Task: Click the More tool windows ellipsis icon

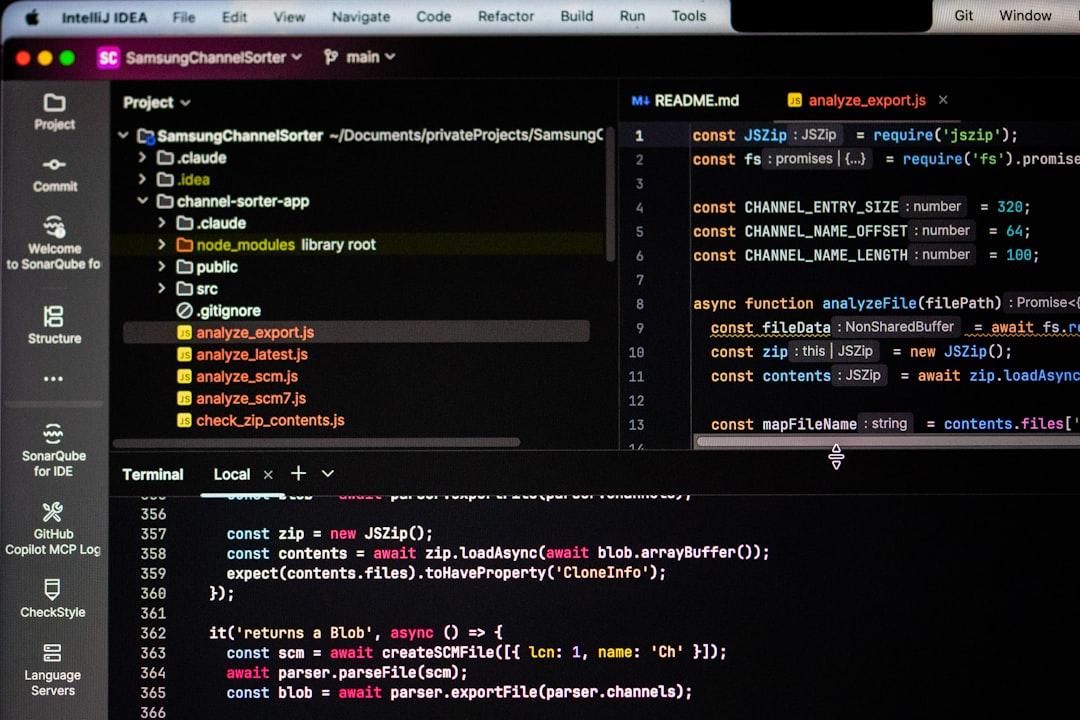Action: coord(55,378)
